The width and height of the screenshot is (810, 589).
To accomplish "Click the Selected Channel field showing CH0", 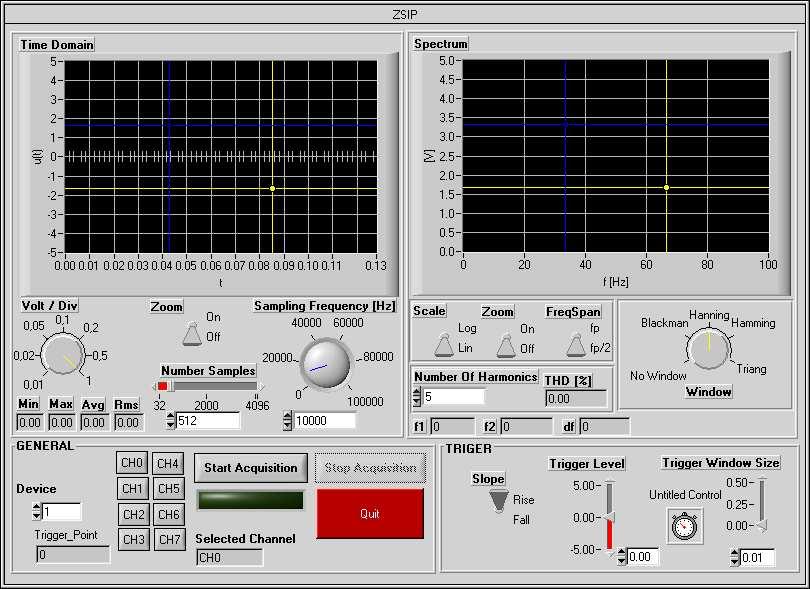I will point(229,557).
